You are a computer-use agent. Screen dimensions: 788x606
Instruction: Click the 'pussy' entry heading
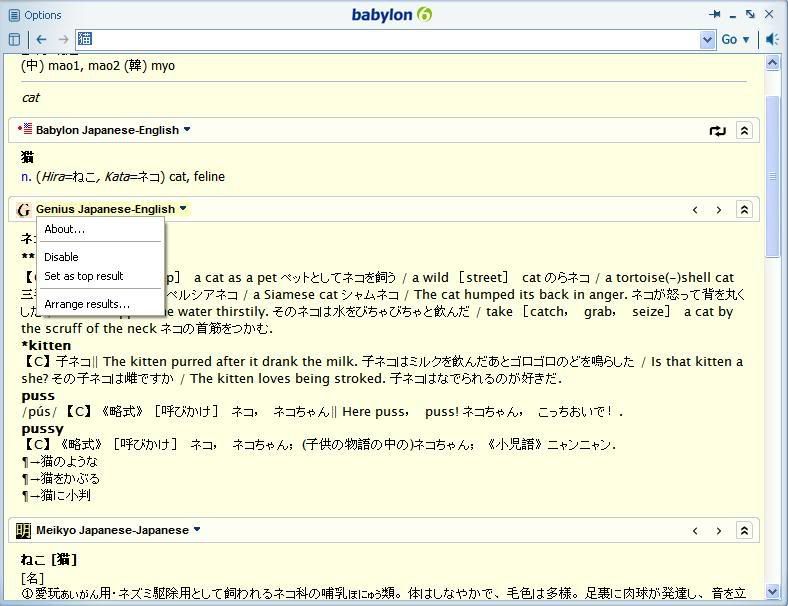tap(43, 429)
